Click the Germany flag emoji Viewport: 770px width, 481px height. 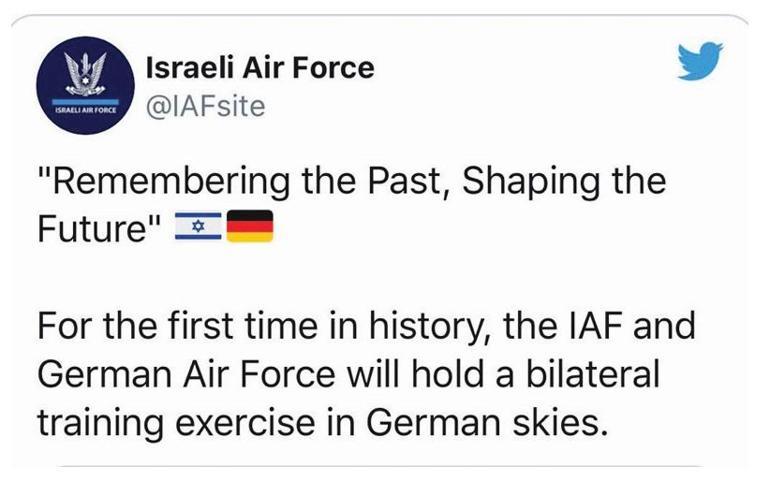(x=250, y=230)
